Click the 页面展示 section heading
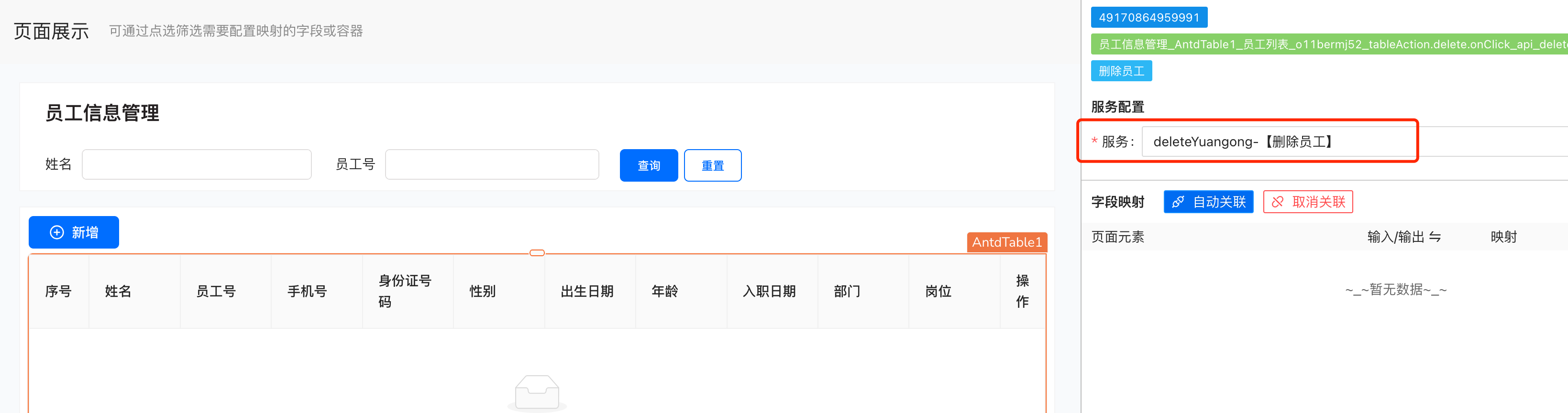Screen dimensions: 1568x413 pos(51,31)
